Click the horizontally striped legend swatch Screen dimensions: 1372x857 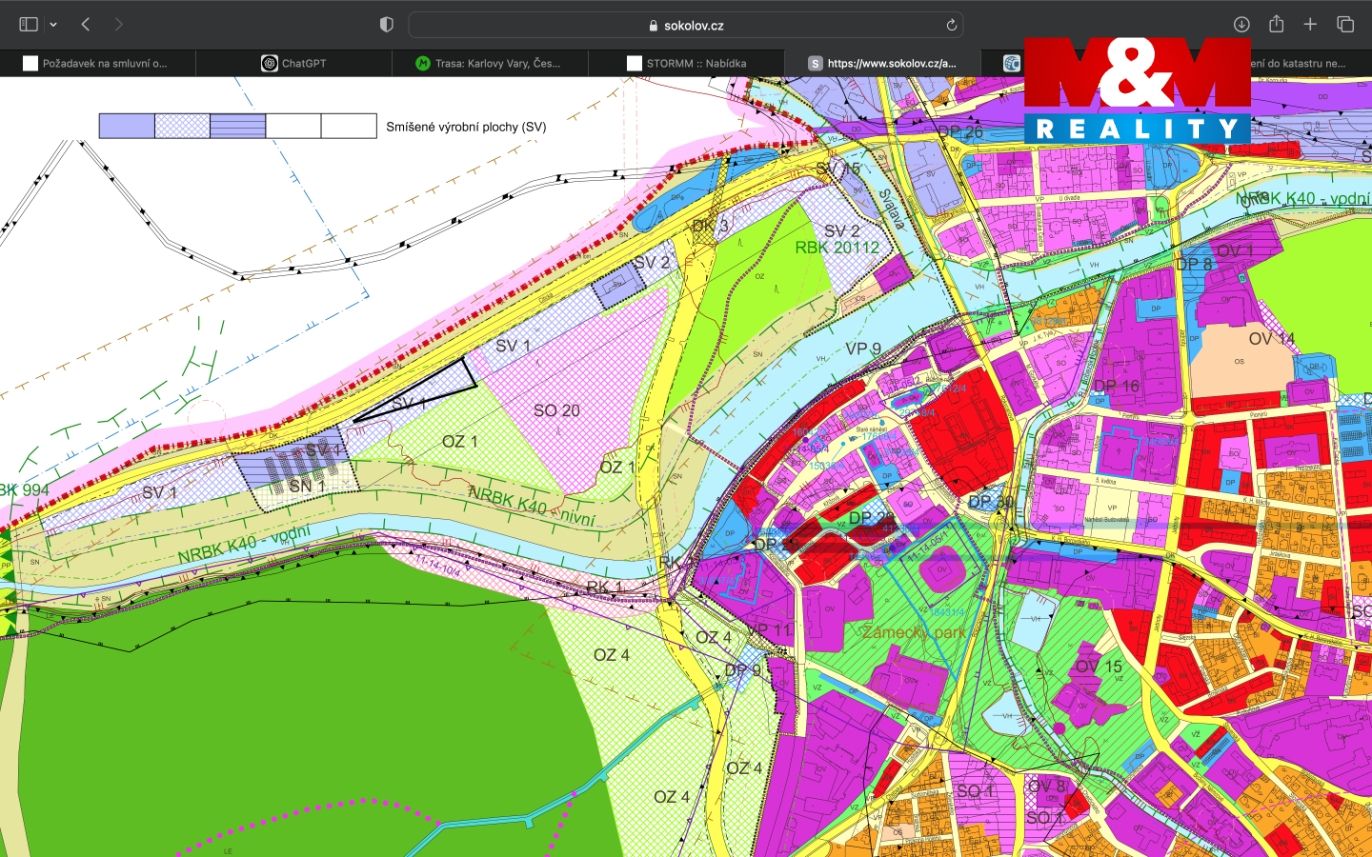click(238, 126)
